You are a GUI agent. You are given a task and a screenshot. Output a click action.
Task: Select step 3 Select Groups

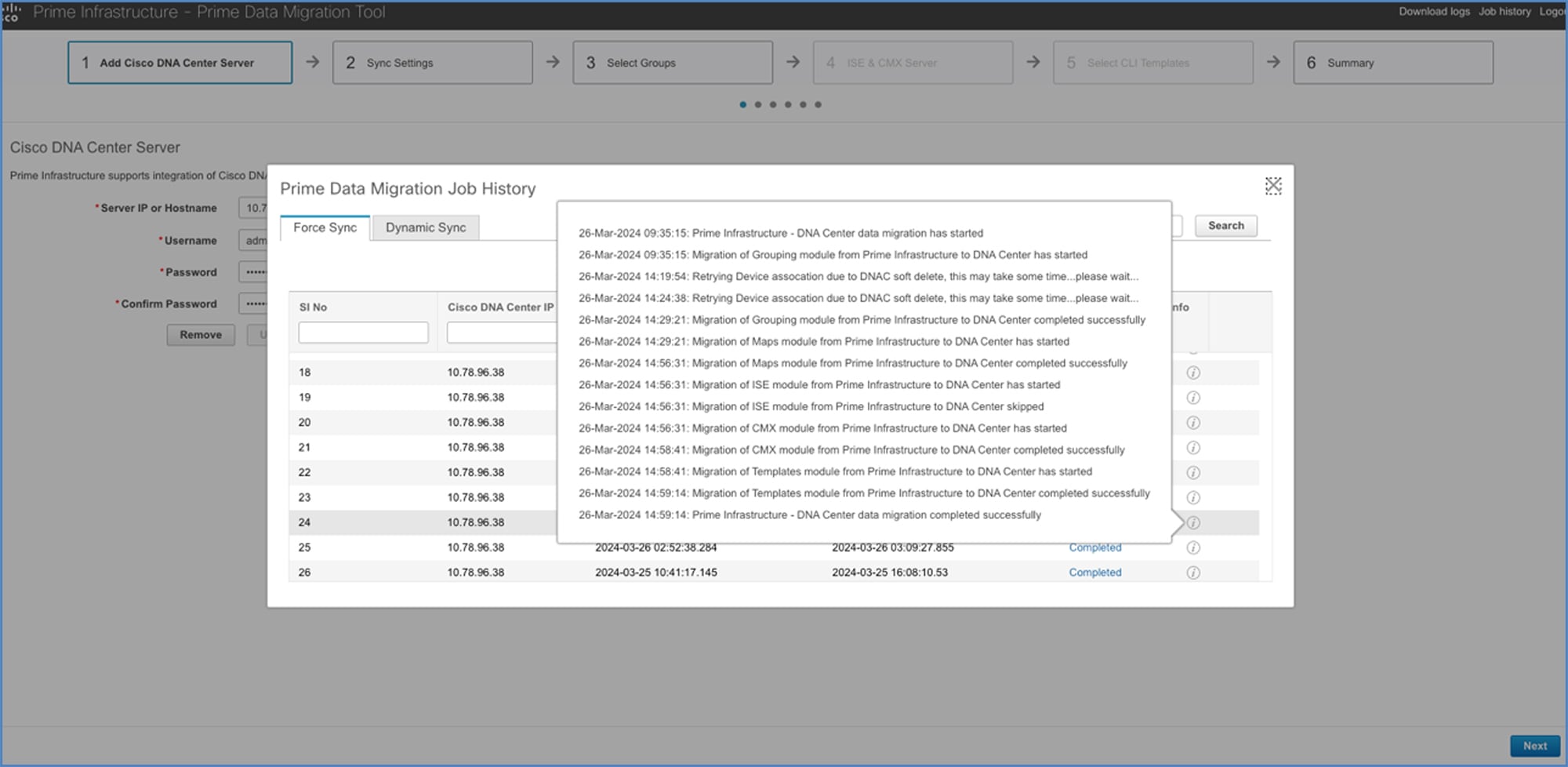(x=673, y=63)
